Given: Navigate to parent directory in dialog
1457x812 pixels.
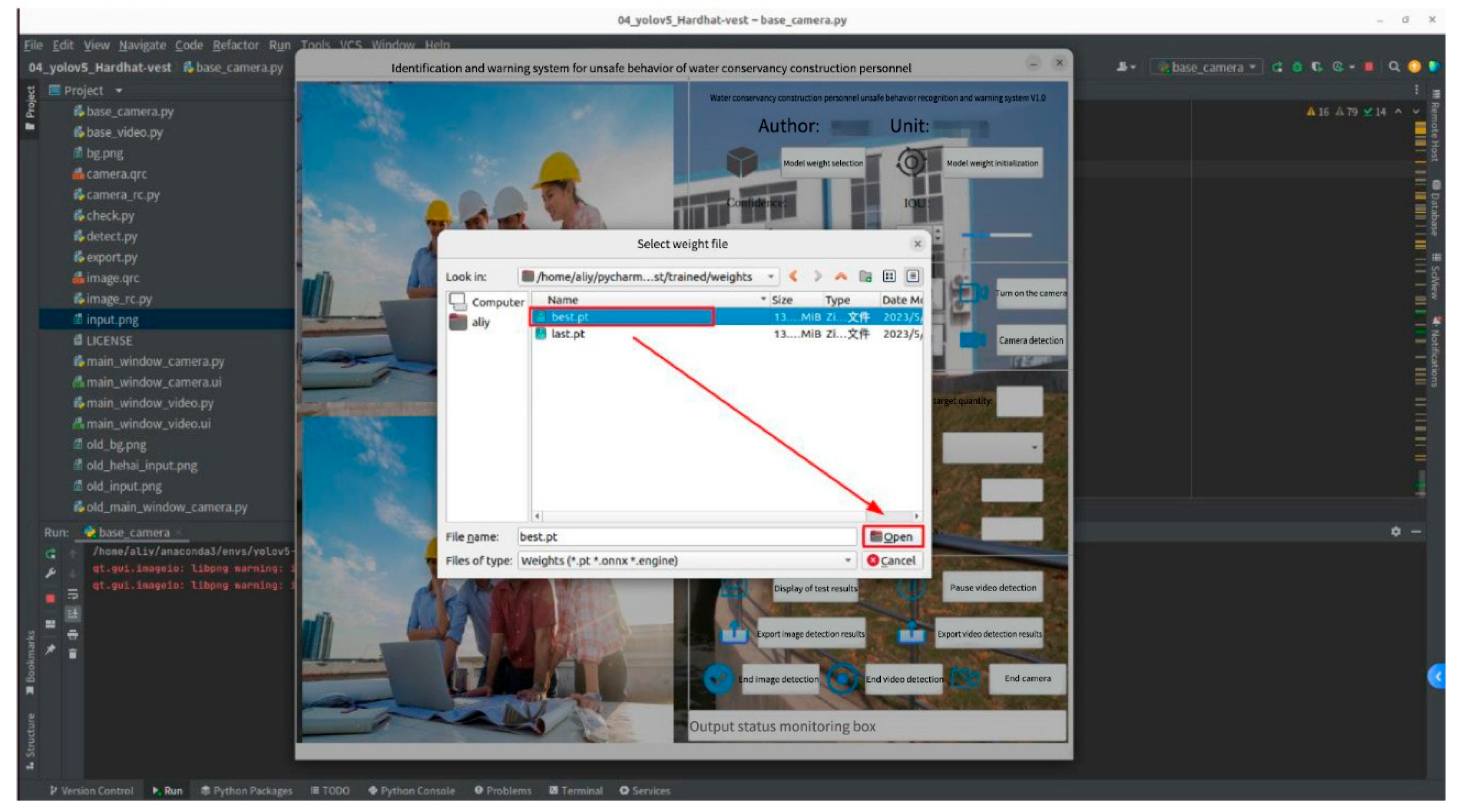Looking at the screenshot, I should click(841, 277).
